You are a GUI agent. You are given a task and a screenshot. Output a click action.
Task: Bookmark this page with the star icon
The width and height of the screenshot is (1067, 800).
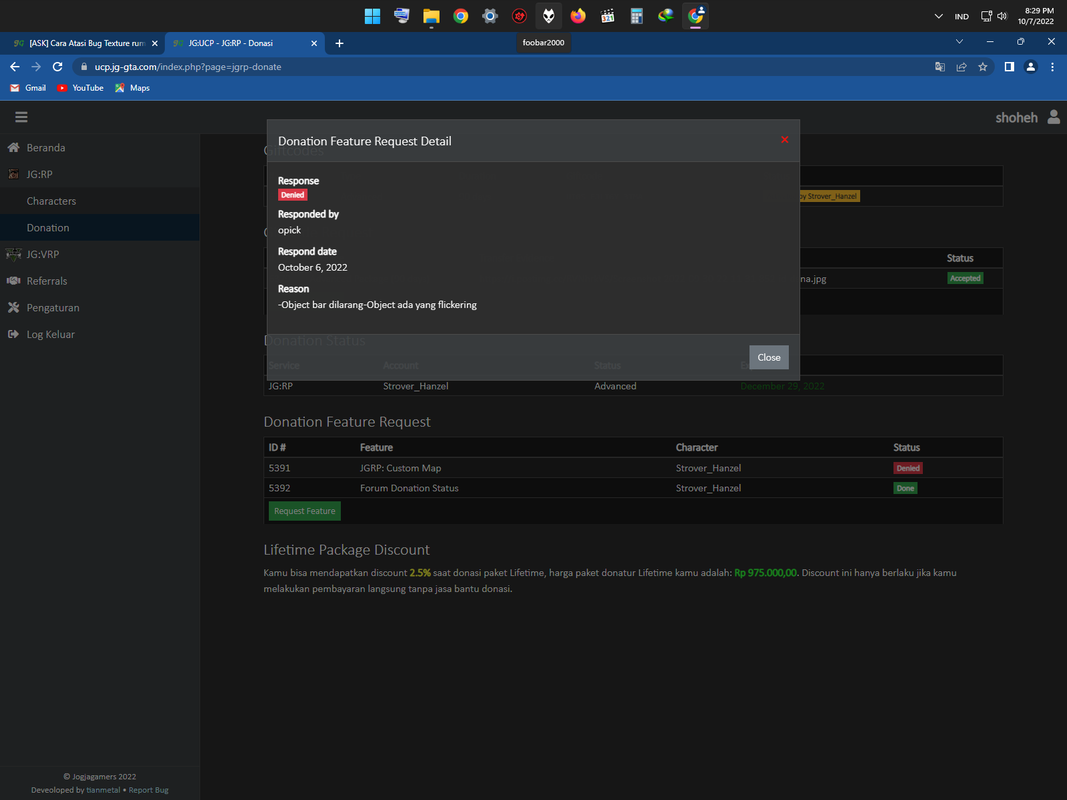pyautogui.click(x=983, y=67)
